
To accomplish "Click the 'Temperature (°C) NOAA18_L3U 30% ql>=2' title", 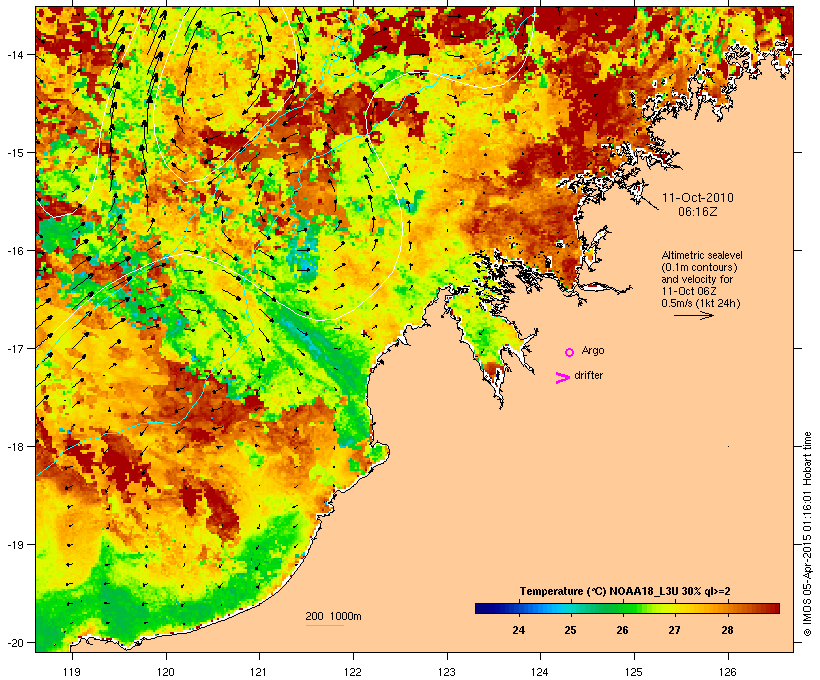I will click(x=625, y=591).
